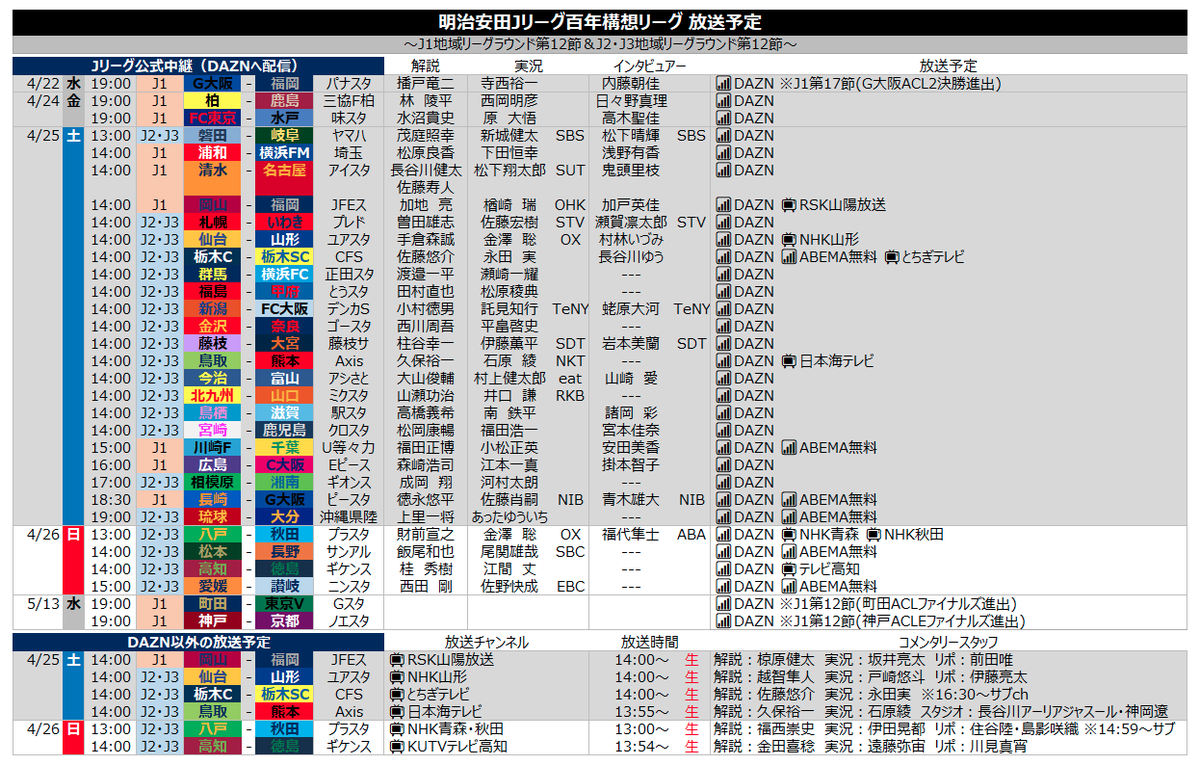The width and height of the screenshot is (1200, 765).
Task: Click the title 明治安田Jリーグ百年構想リーグ 放送予定
Action: click(599, 23)
